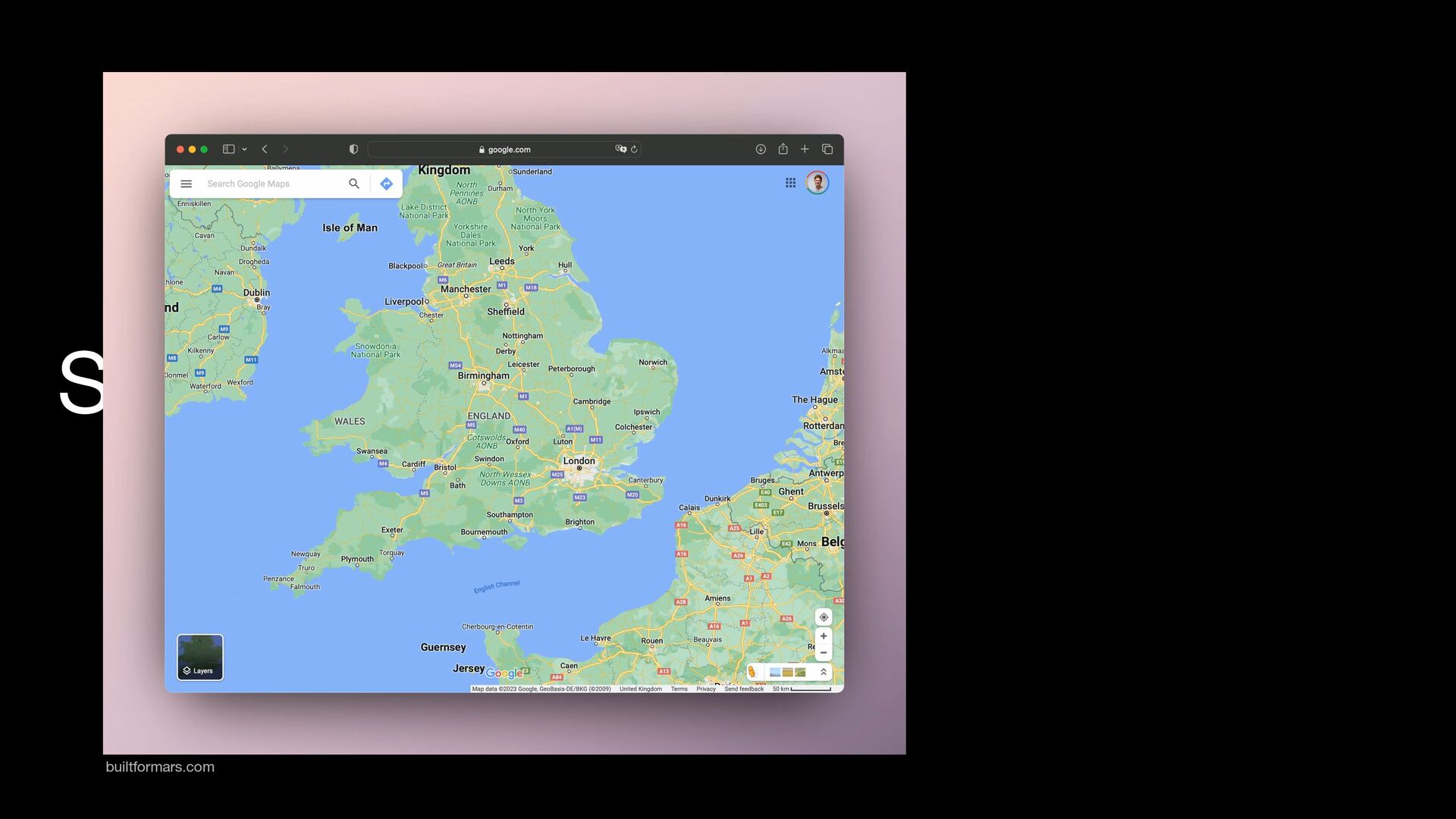Reload the google.com page
This screenshot has height=819, width=1456.
(x=634, y=149)
